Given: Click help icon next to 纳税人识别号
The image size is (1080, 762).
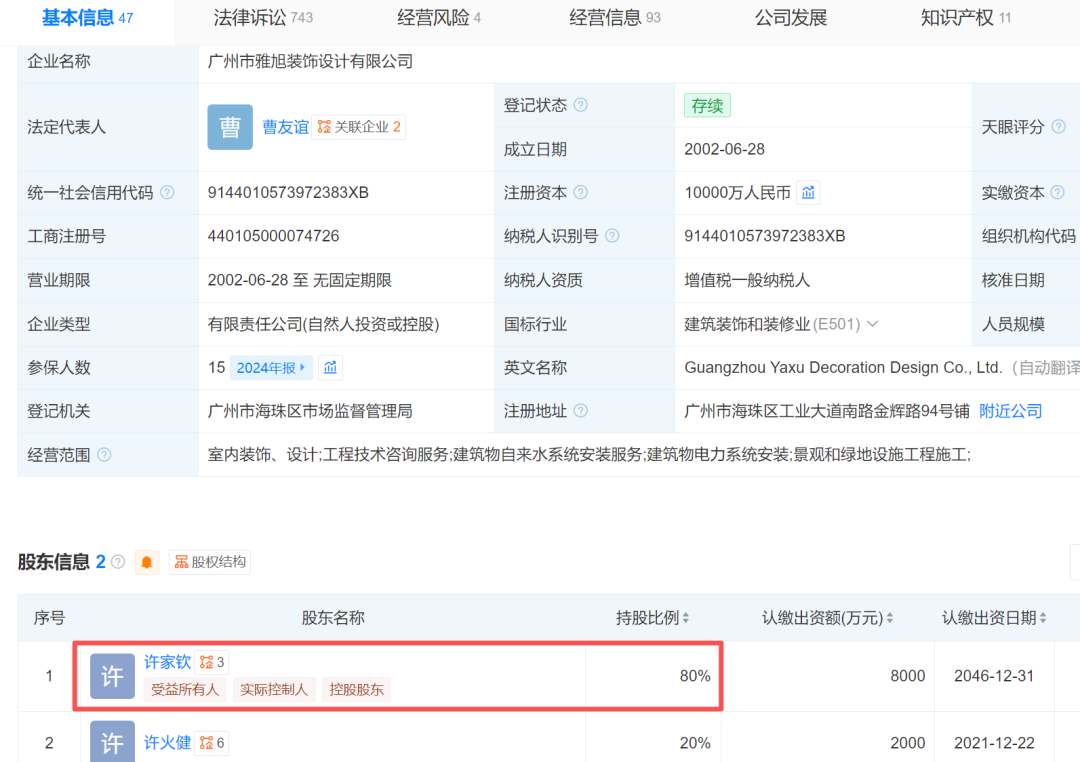Looking at the screenshot, I should point(612,236).
